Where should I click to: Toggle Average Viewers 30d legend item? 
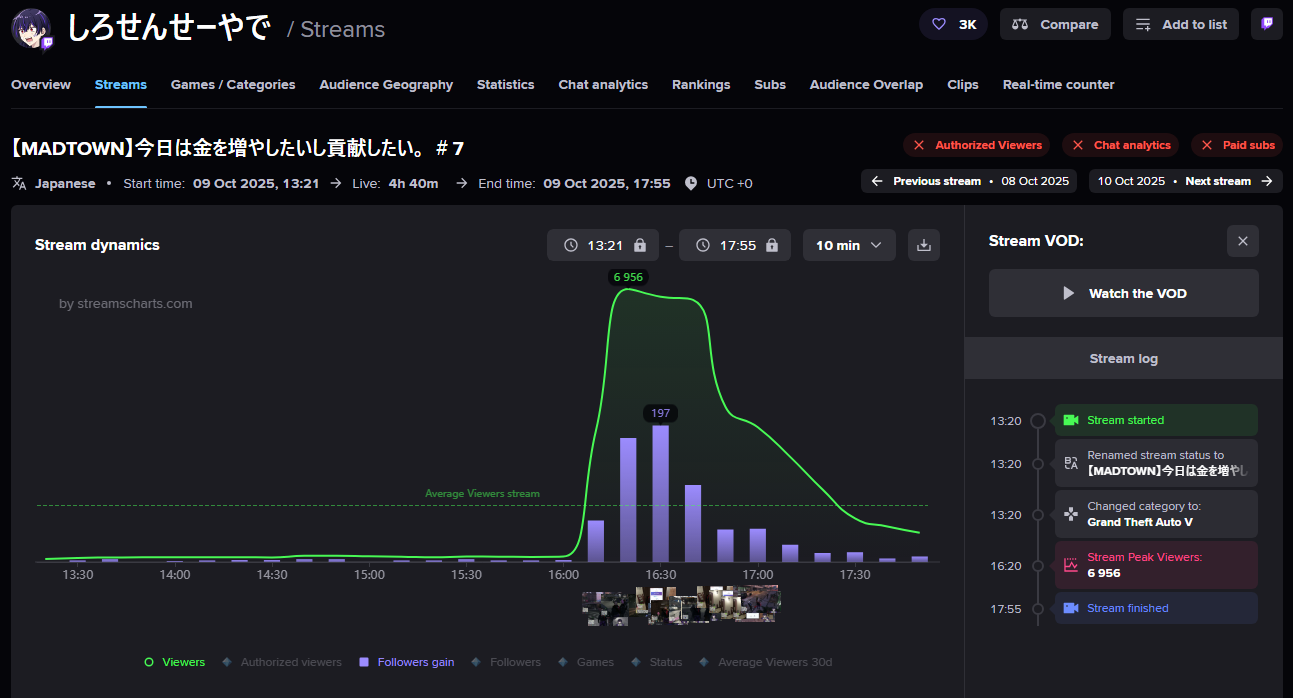[x=766, y=662]
